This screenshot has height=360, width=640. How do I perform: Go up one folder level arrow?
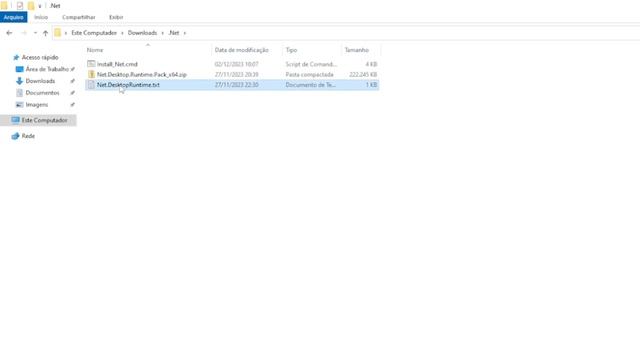point(45,33)
